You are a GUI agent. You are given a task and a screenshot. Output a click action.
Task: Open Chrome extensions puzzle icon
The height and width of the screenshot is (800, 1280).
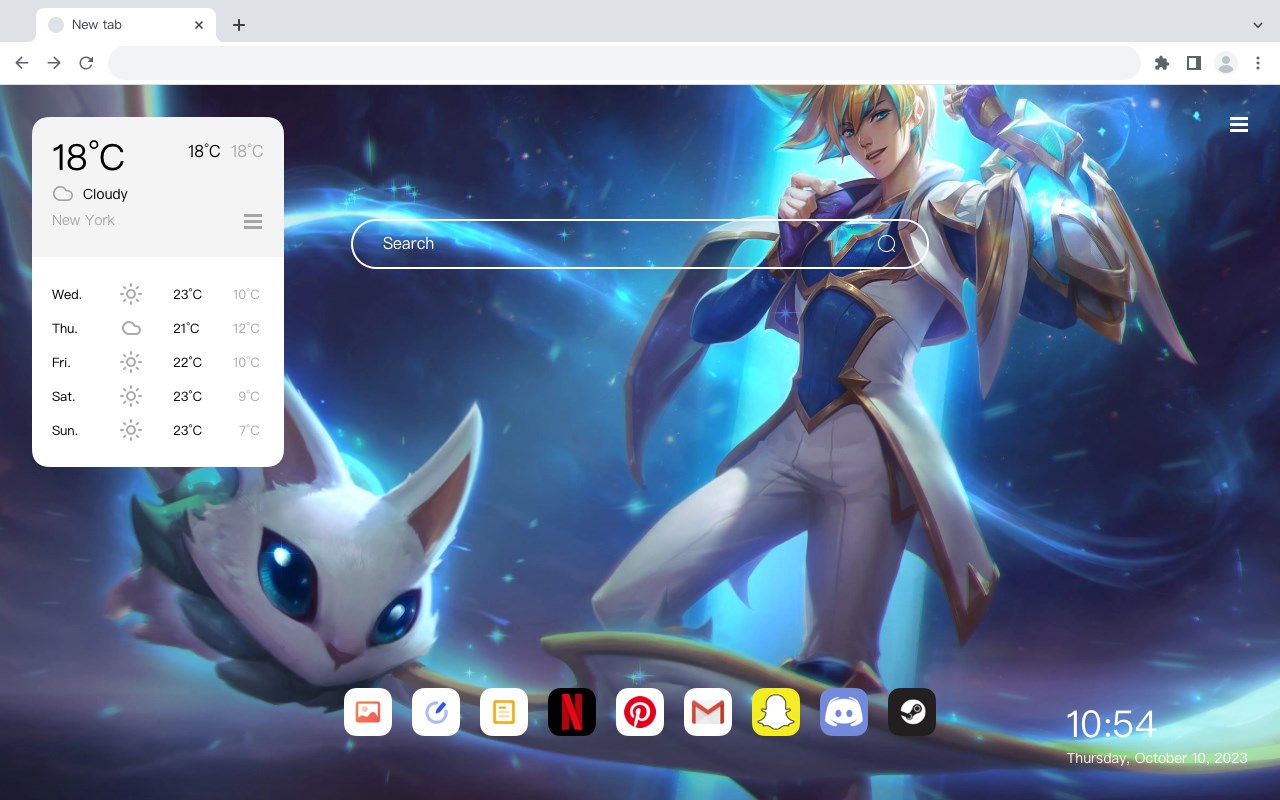1161,63
